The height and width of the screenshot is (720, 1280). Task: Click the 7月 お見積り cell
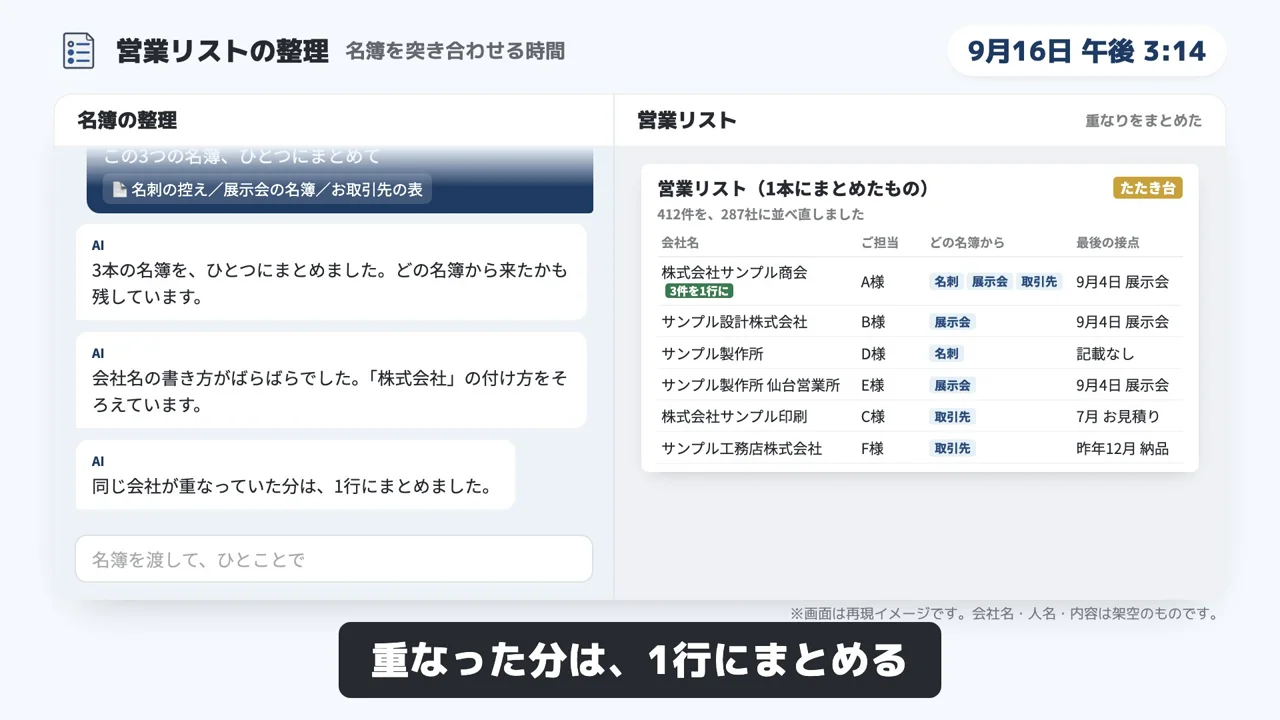(x=1118, y=416)
